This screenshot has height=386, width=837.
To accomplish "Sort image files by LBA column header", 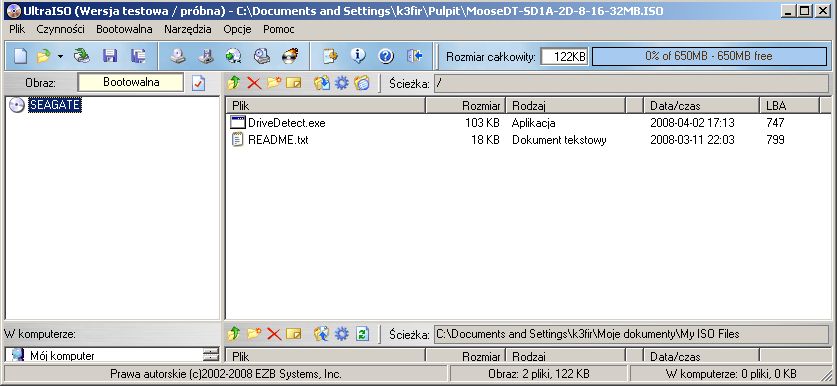I will point(789,106).
